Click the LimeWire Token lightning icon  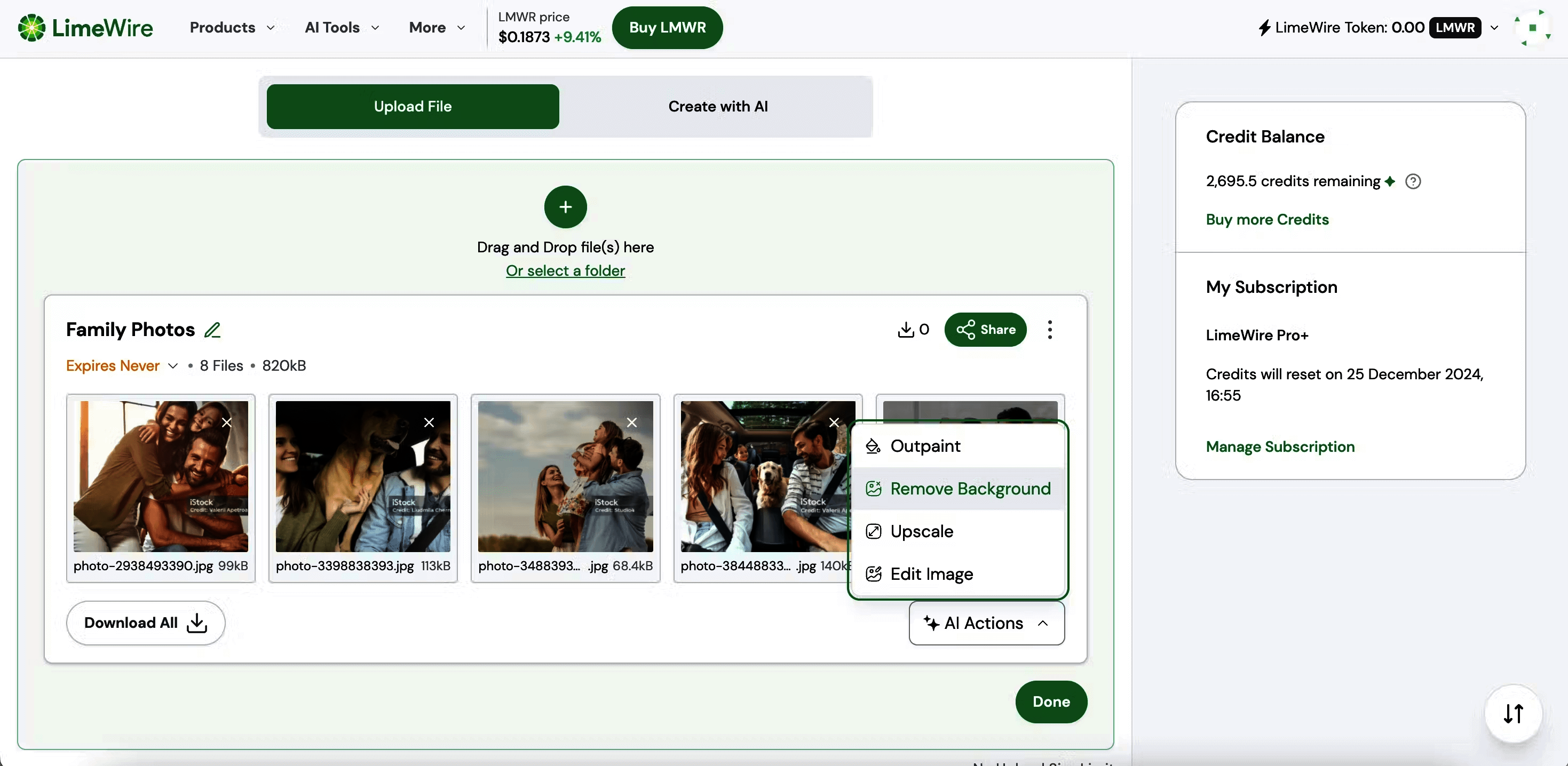[1265, 27]
